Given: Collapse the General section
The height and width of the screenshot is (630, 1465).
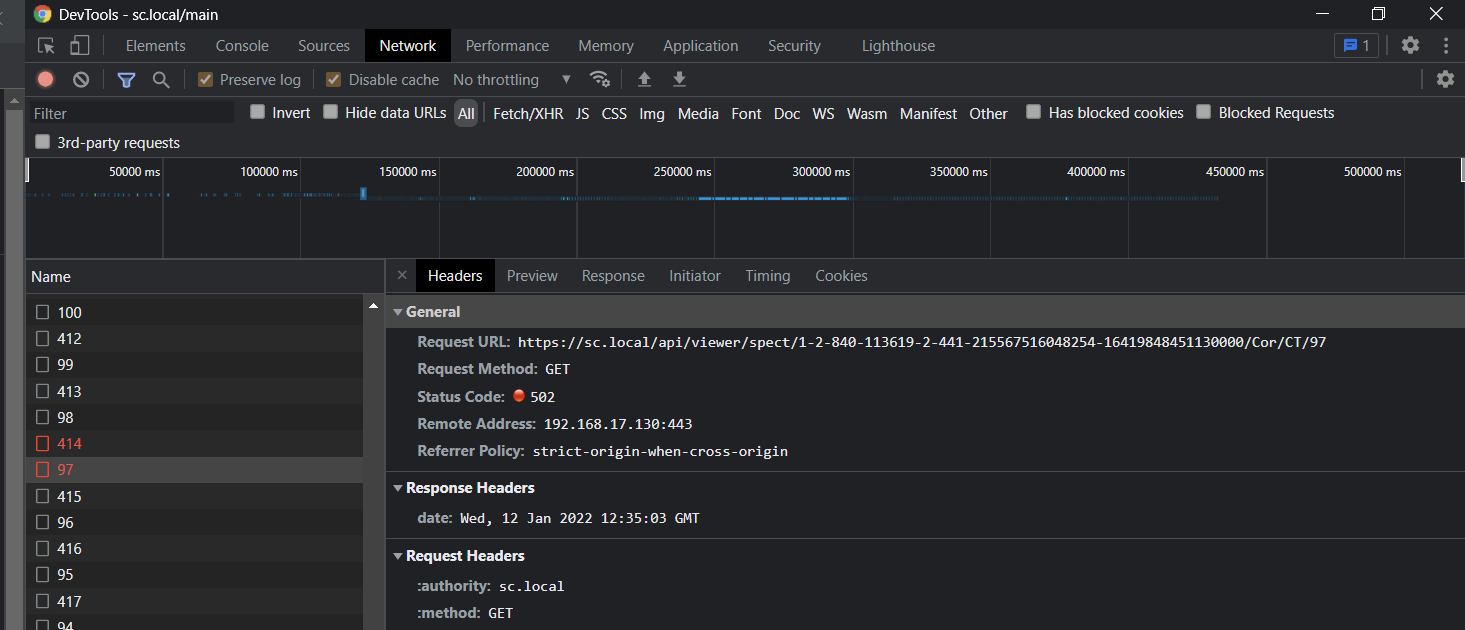Looking at the screenshot, I should (x=398, y=312).
